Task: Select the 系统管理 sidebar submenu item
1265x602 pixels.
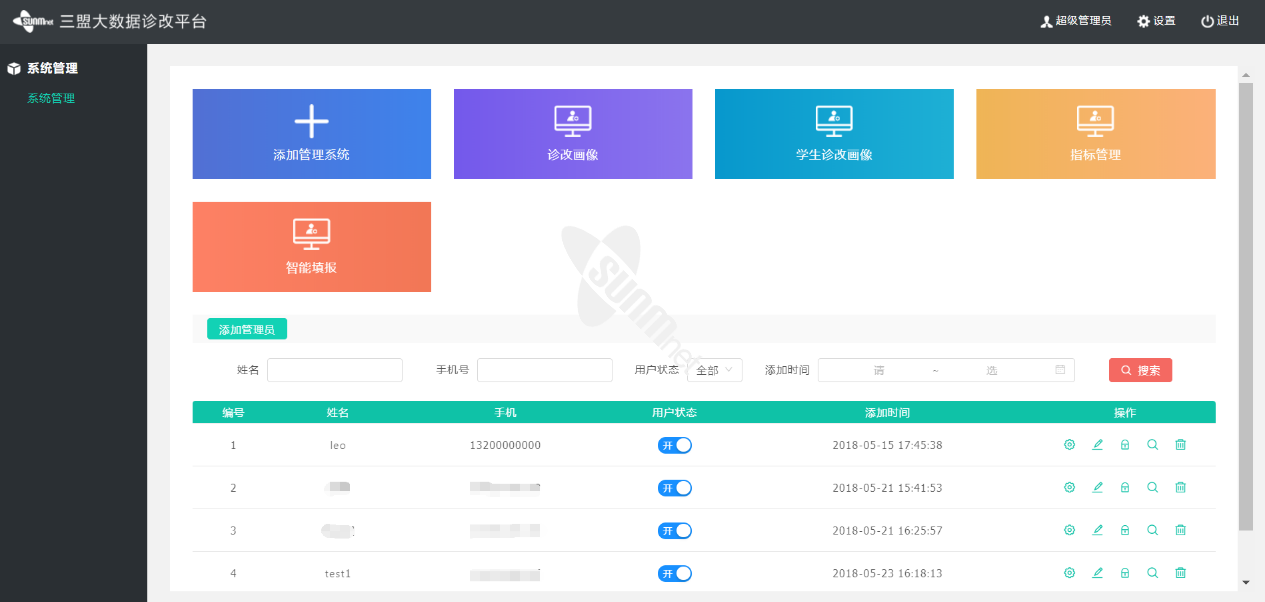Action: pos(51,99)
